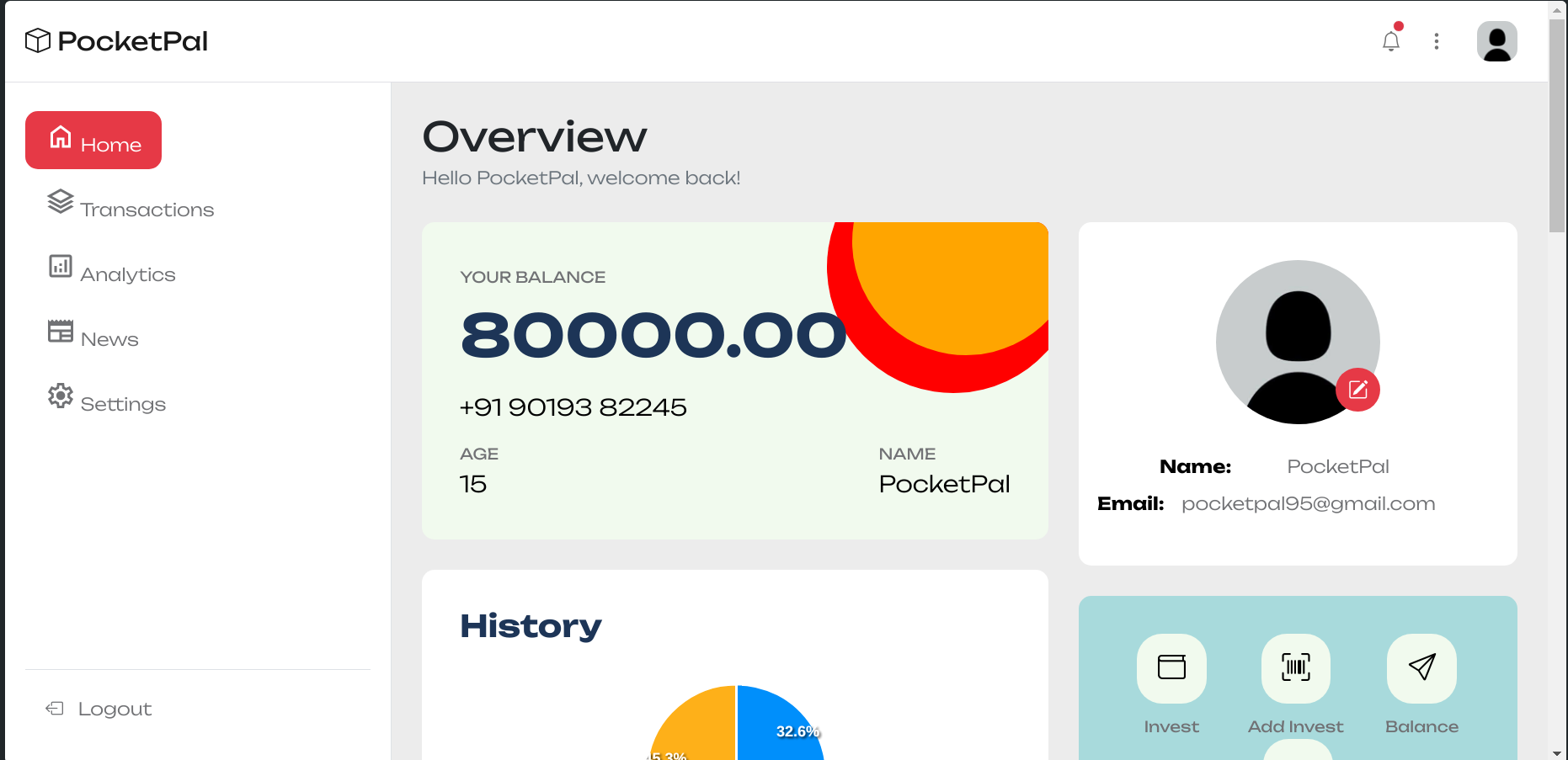1568x760 pixels.
Task: Click the red edit profile picture button
Action: tap(1357, 390)
